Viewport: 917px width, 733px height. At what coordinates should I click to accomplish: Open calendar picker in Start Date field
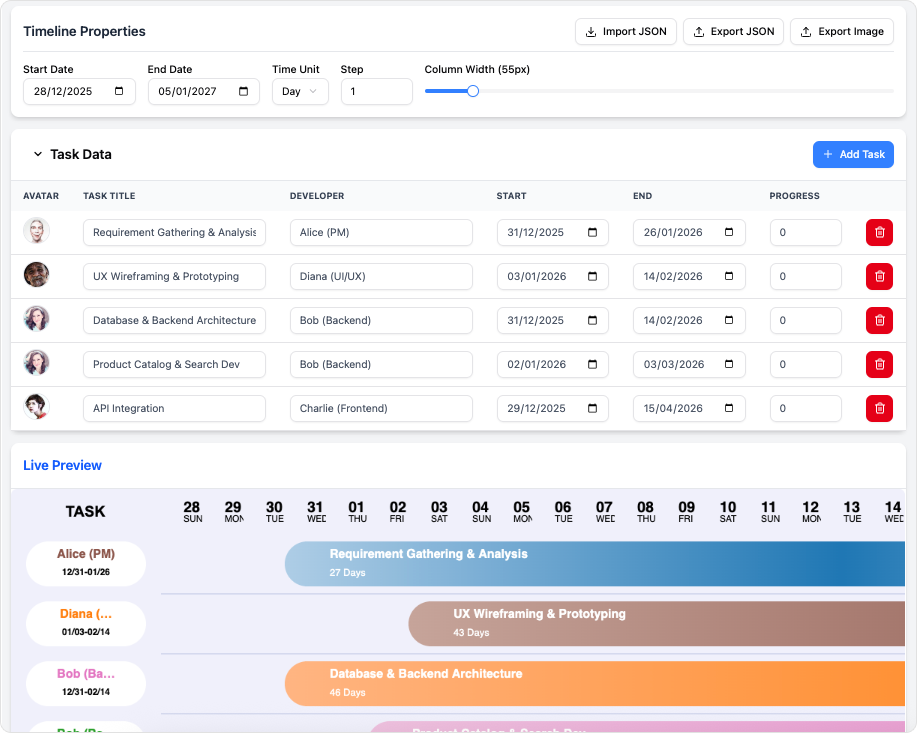[119, 92]
